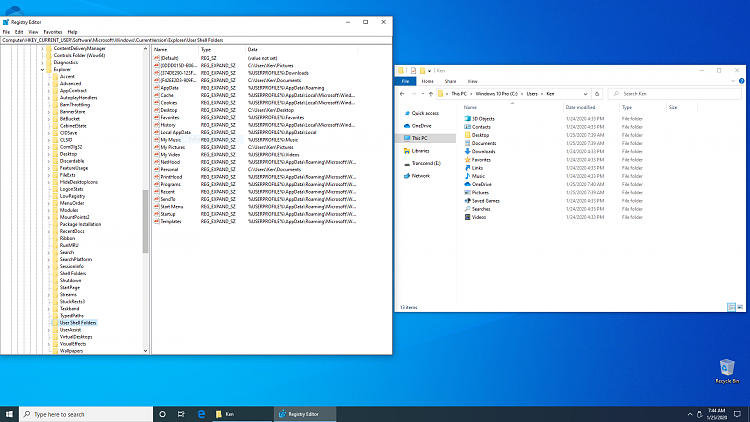Open the Windows Start menu
The width and height of the screenshot is (750, 422).
(9, 414)
